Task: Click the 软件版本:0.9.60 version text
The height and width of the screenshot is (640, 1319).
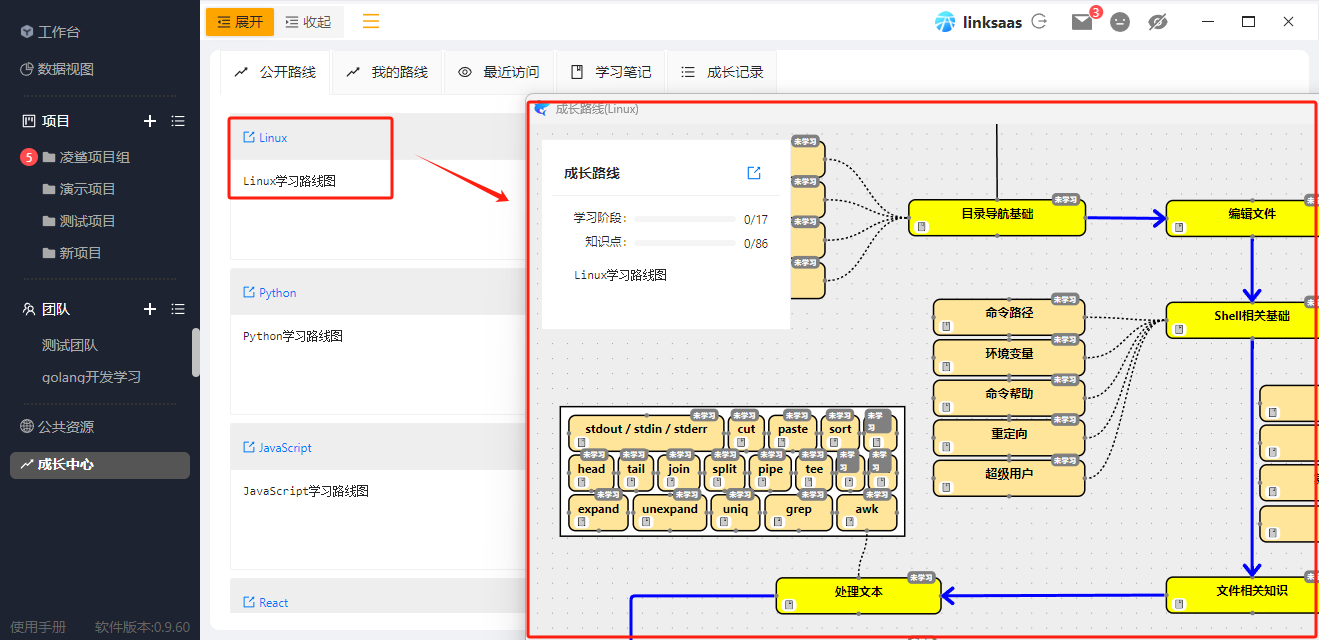Action: (142, 627)
